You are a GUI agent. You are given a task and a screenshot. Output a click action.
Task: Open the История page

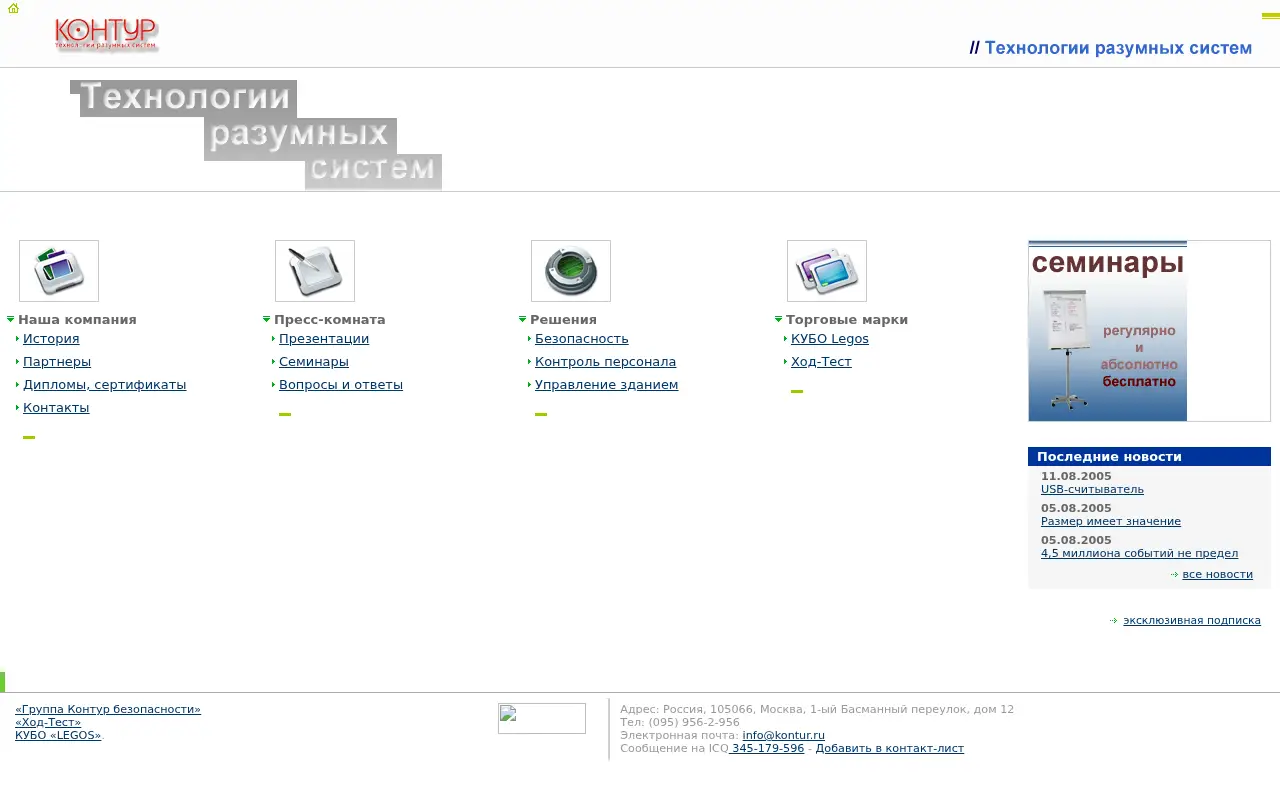tap(51, 339)
